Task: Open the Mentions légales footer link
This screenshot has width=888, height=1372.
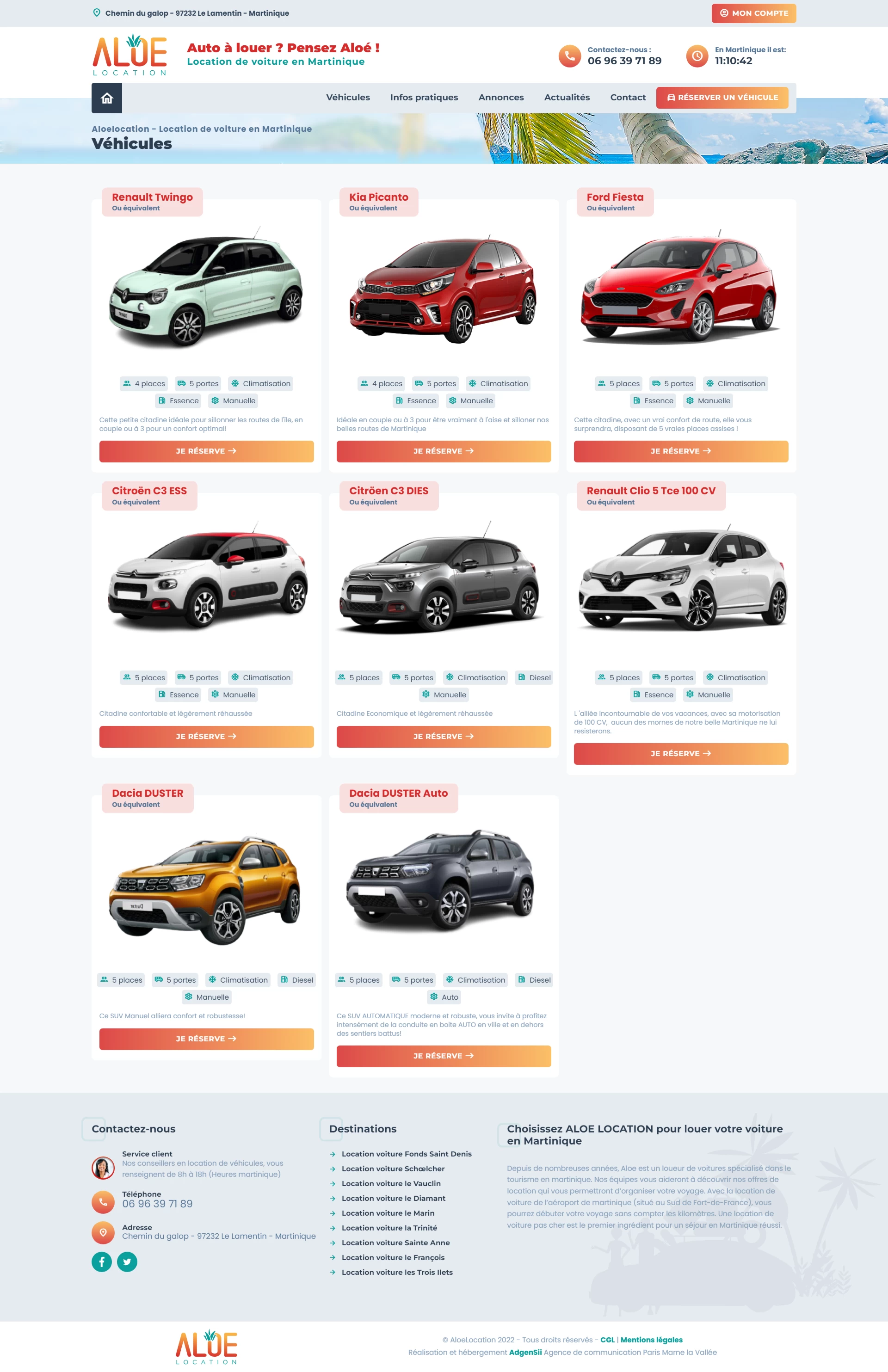Action: 652,1340
